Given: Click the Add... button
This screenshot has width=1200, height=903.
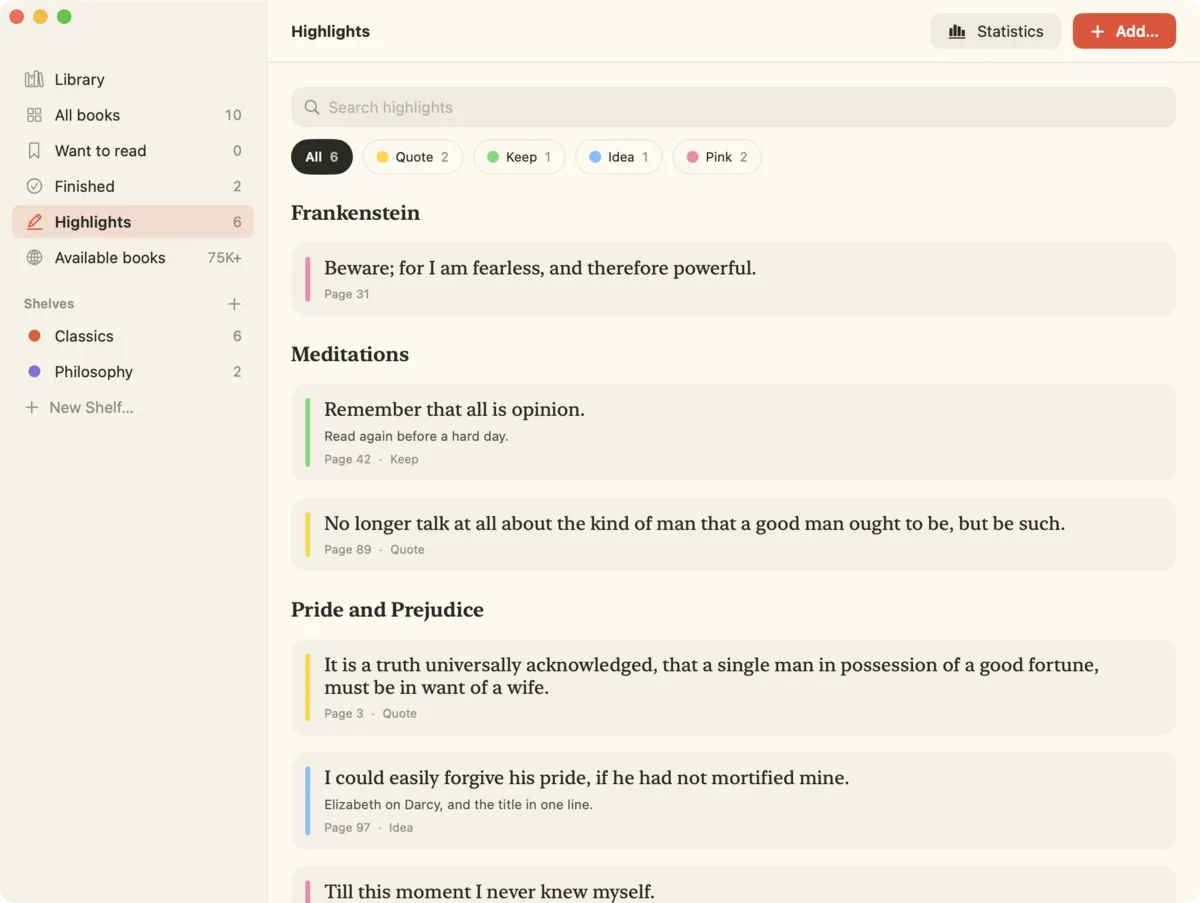Looking at the screenshot, I should (x=1124, y=31).
